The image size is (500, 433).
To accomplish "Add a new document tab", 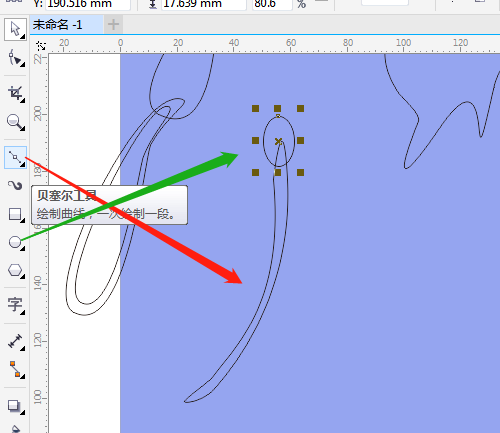I will (x=113, y=24).
